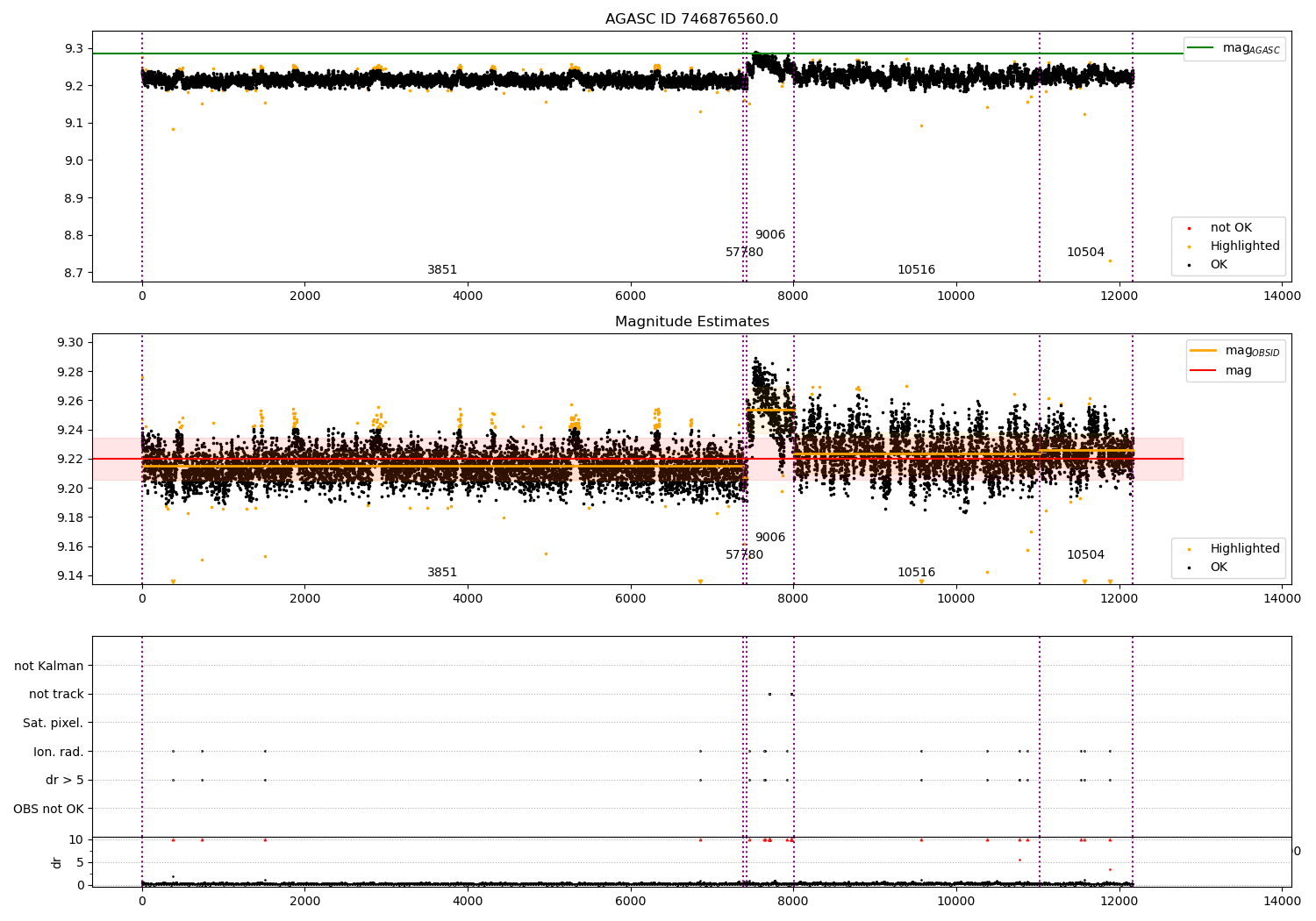Click x-axis tick 12000 under the bottom plot

[x=1119, y=901]
